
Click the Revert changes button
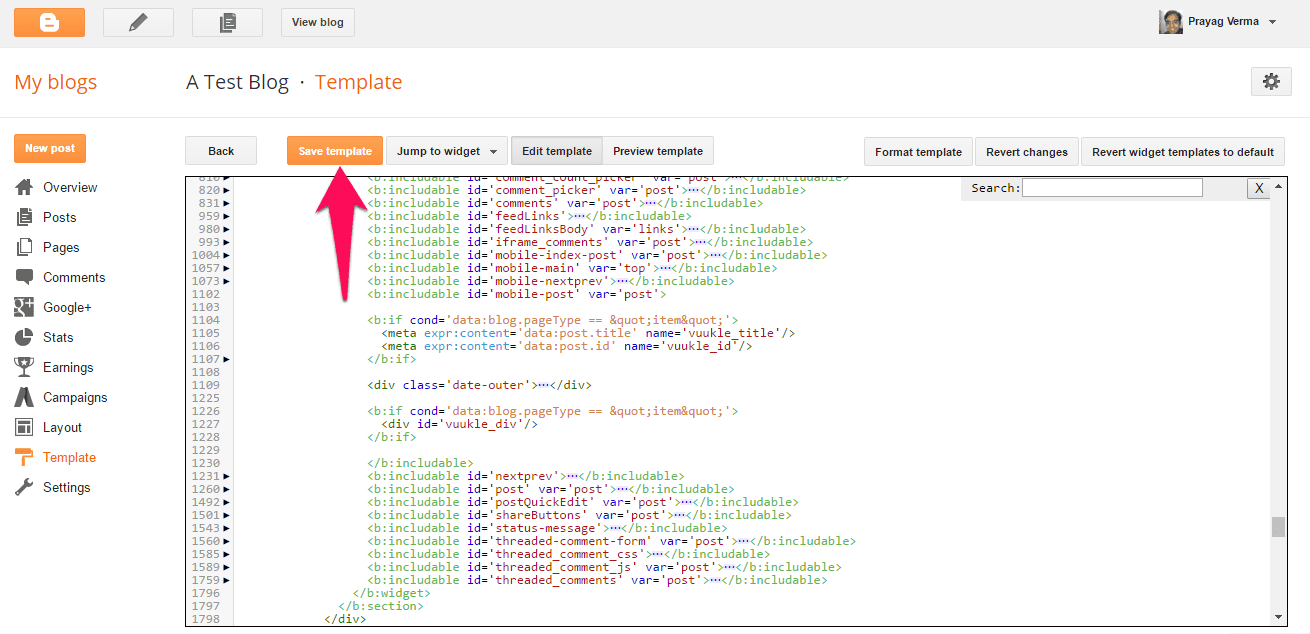coord(1026,152)
